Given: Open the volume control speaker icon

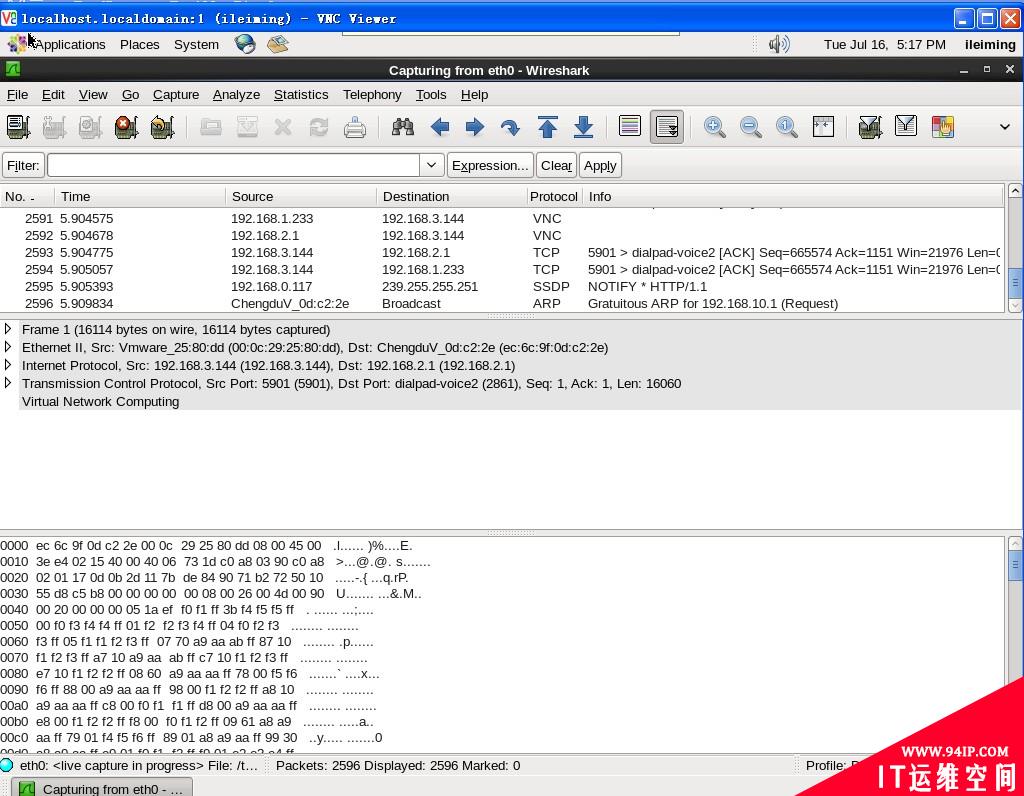Looking at the screenshot, I should [778, 44].
